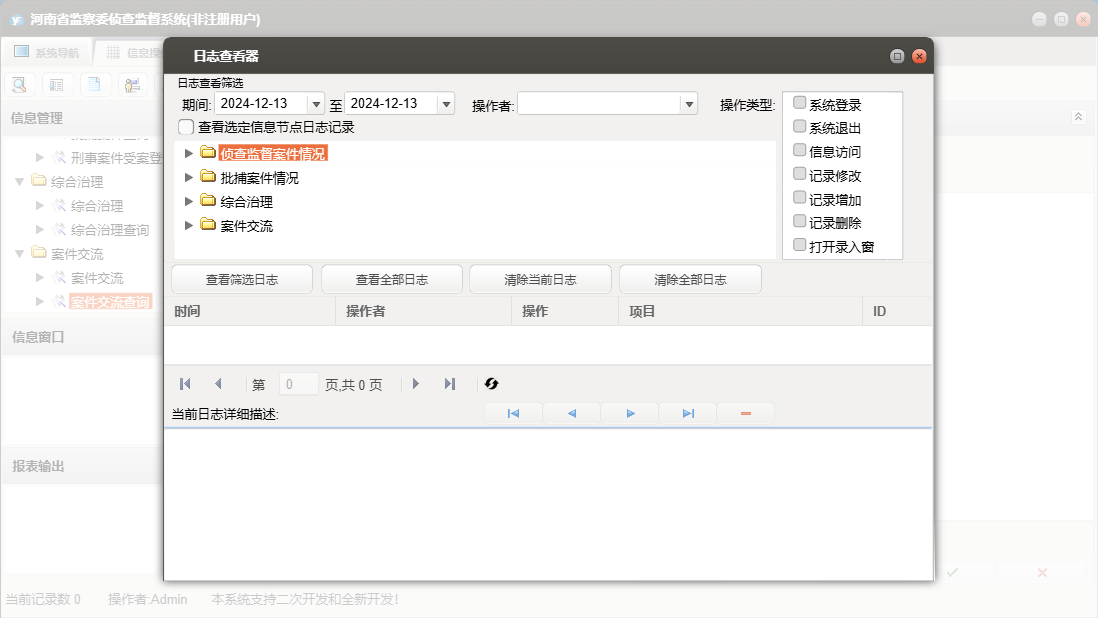Go to next page of log list
Image resolution: width=1098 pixels, height=618 pixels.
416,384
